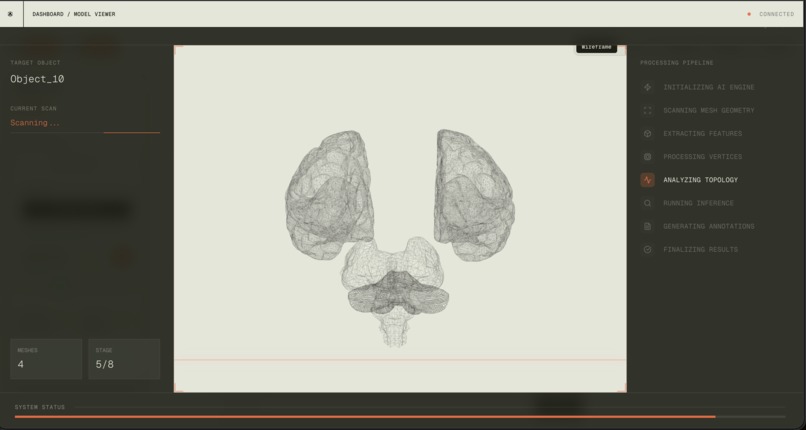Select the Analyzing Topology step label
The width and height of the screenshot is (806, 430).
pyautogui.click(x=701, y=180)
